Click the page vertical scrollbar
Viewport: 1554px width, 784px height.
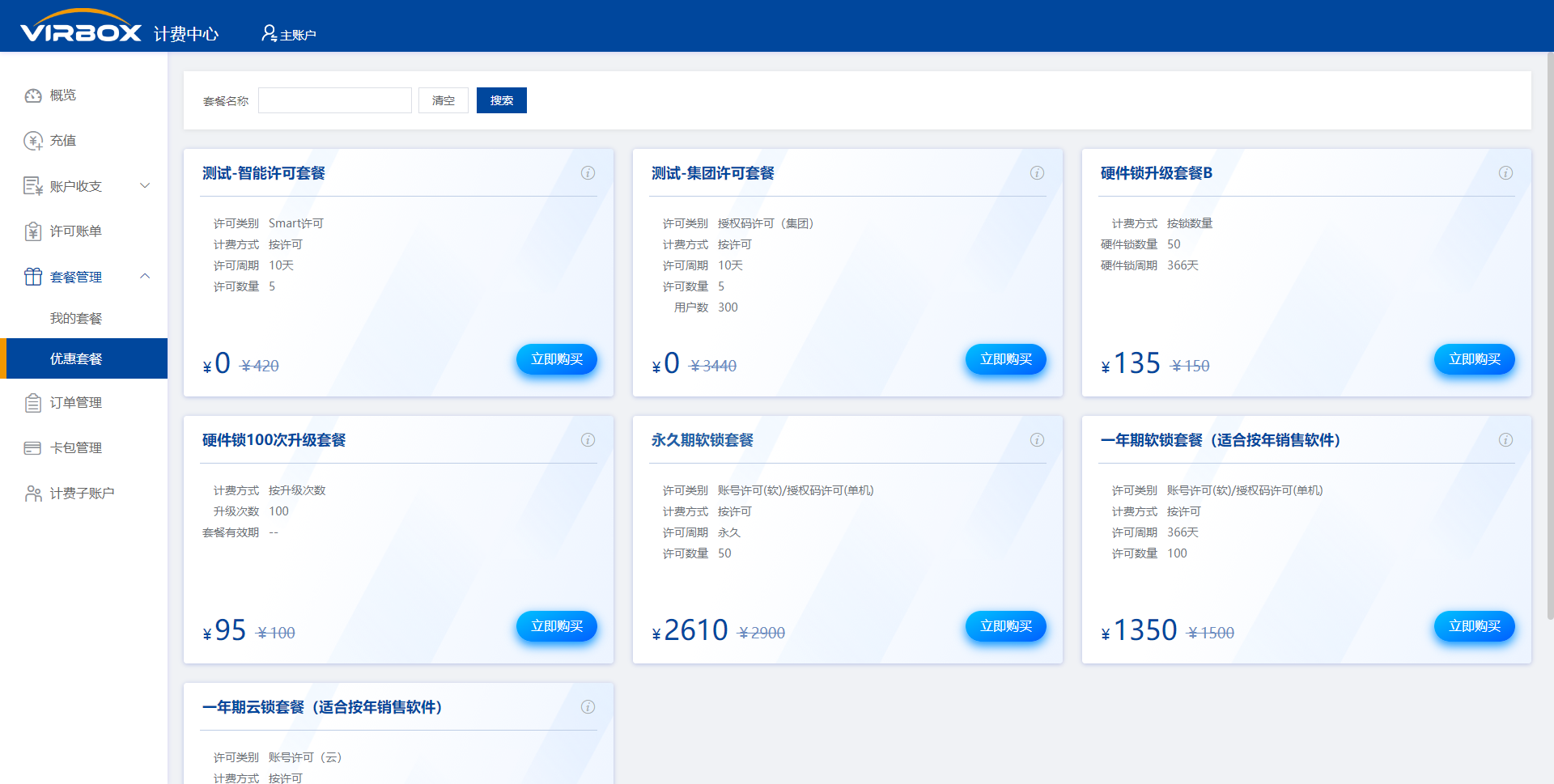[1550, 335]
